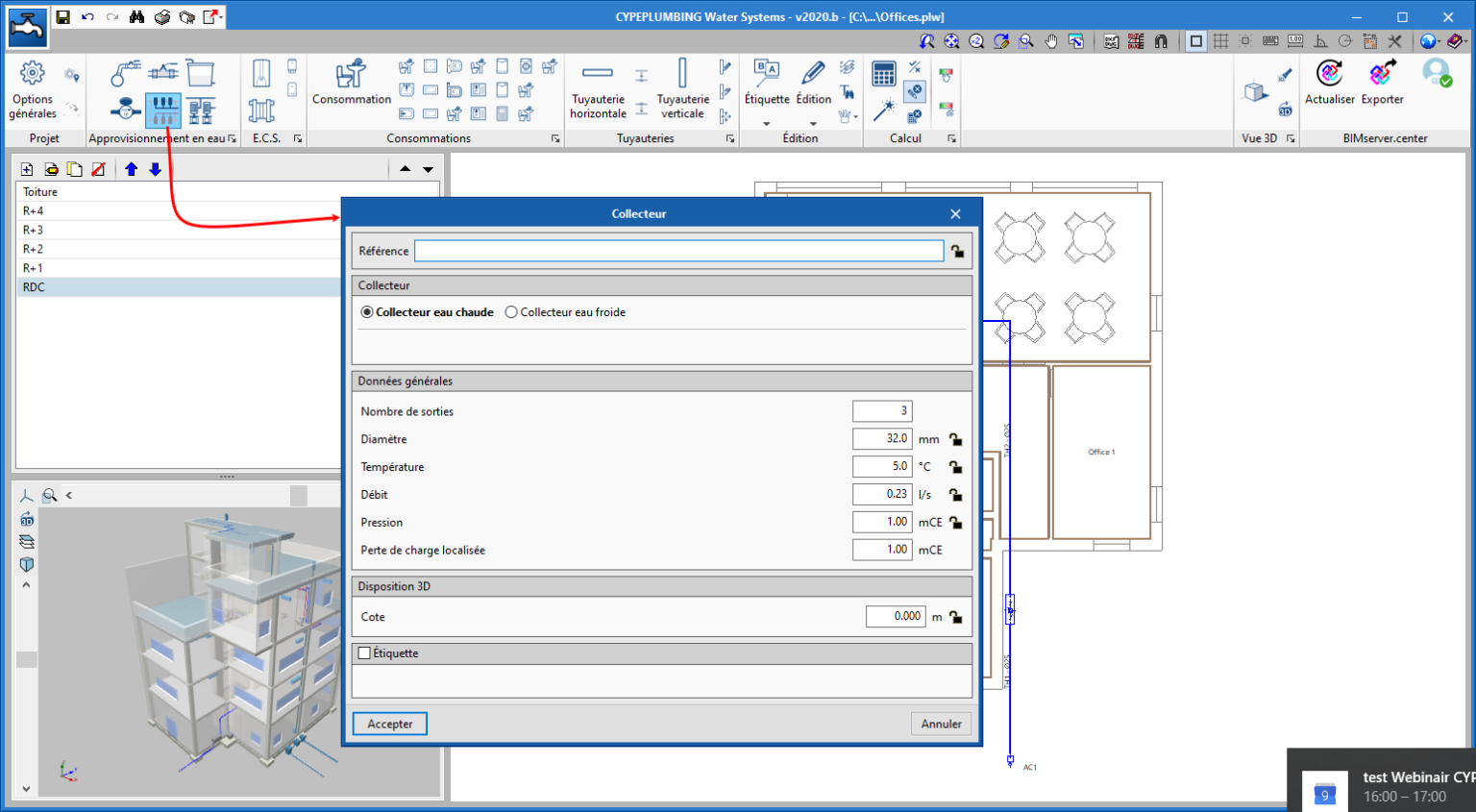Click the Référence text field
The image size is (1476, 812).
coord(678,251)
